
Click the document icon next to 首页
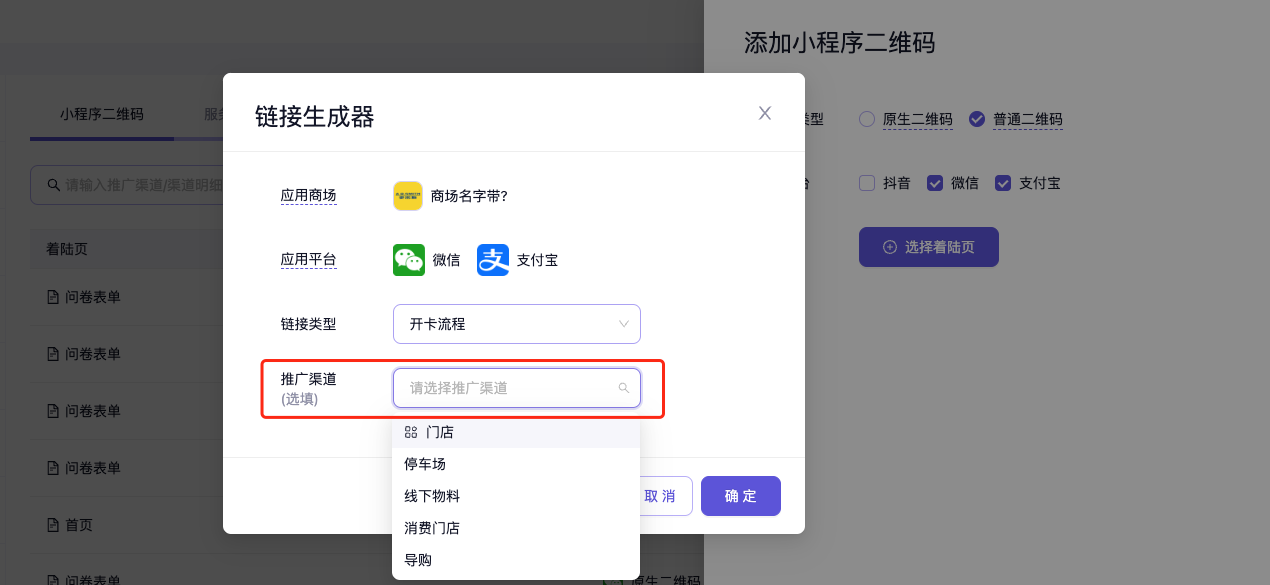pyautogui.click(x=53, y=525)
